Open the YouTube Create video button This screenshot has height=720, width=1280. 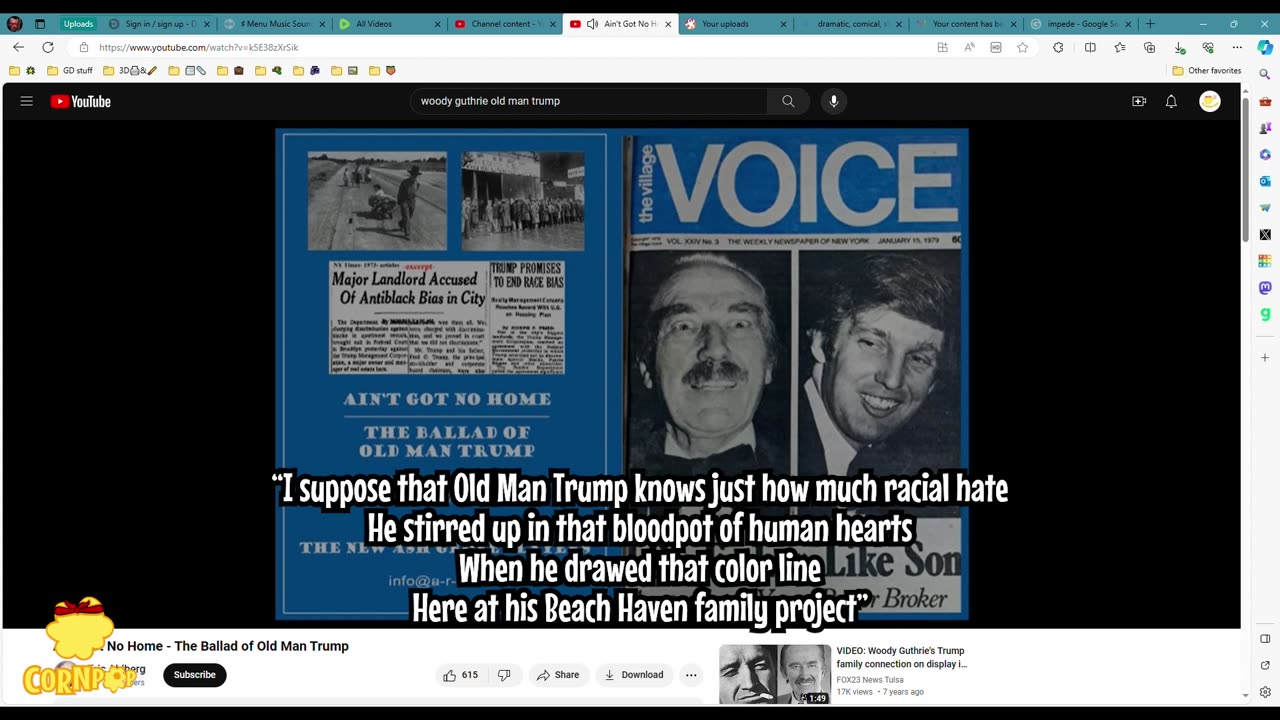tap(1139, 101)
